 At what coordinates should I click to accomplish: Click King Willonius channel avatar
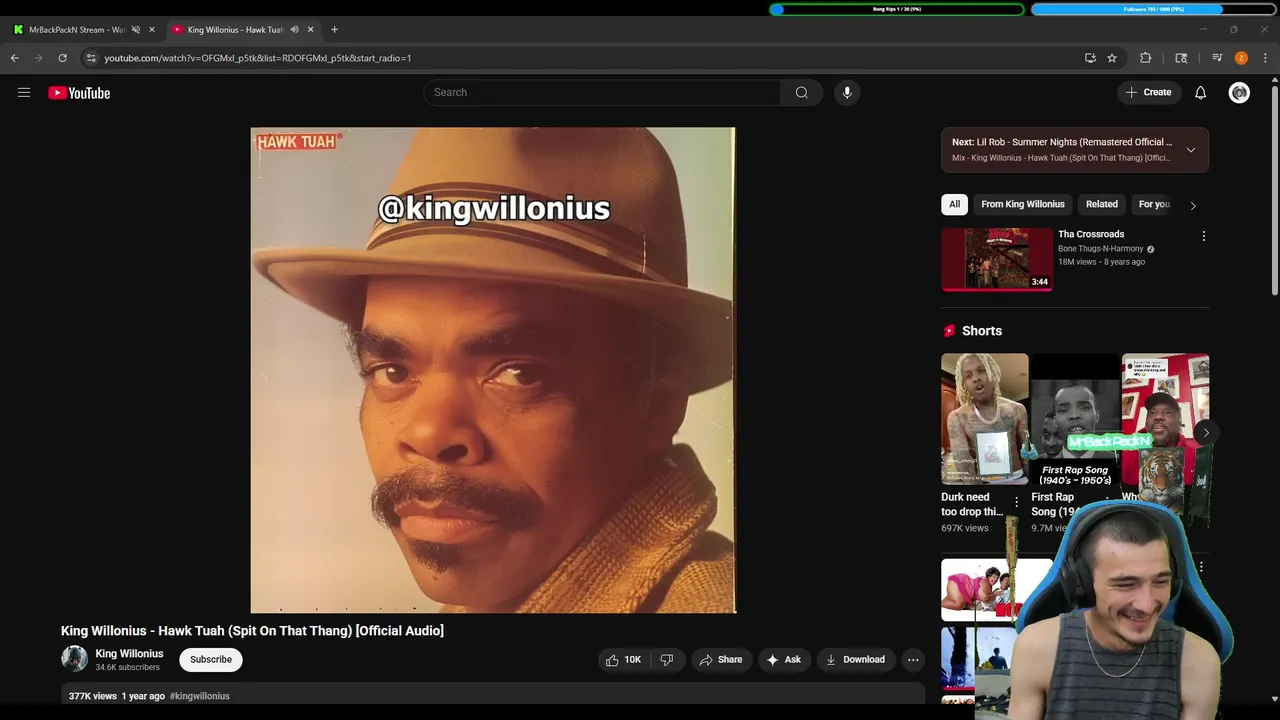pyautogui.click(x=74, y=659)
